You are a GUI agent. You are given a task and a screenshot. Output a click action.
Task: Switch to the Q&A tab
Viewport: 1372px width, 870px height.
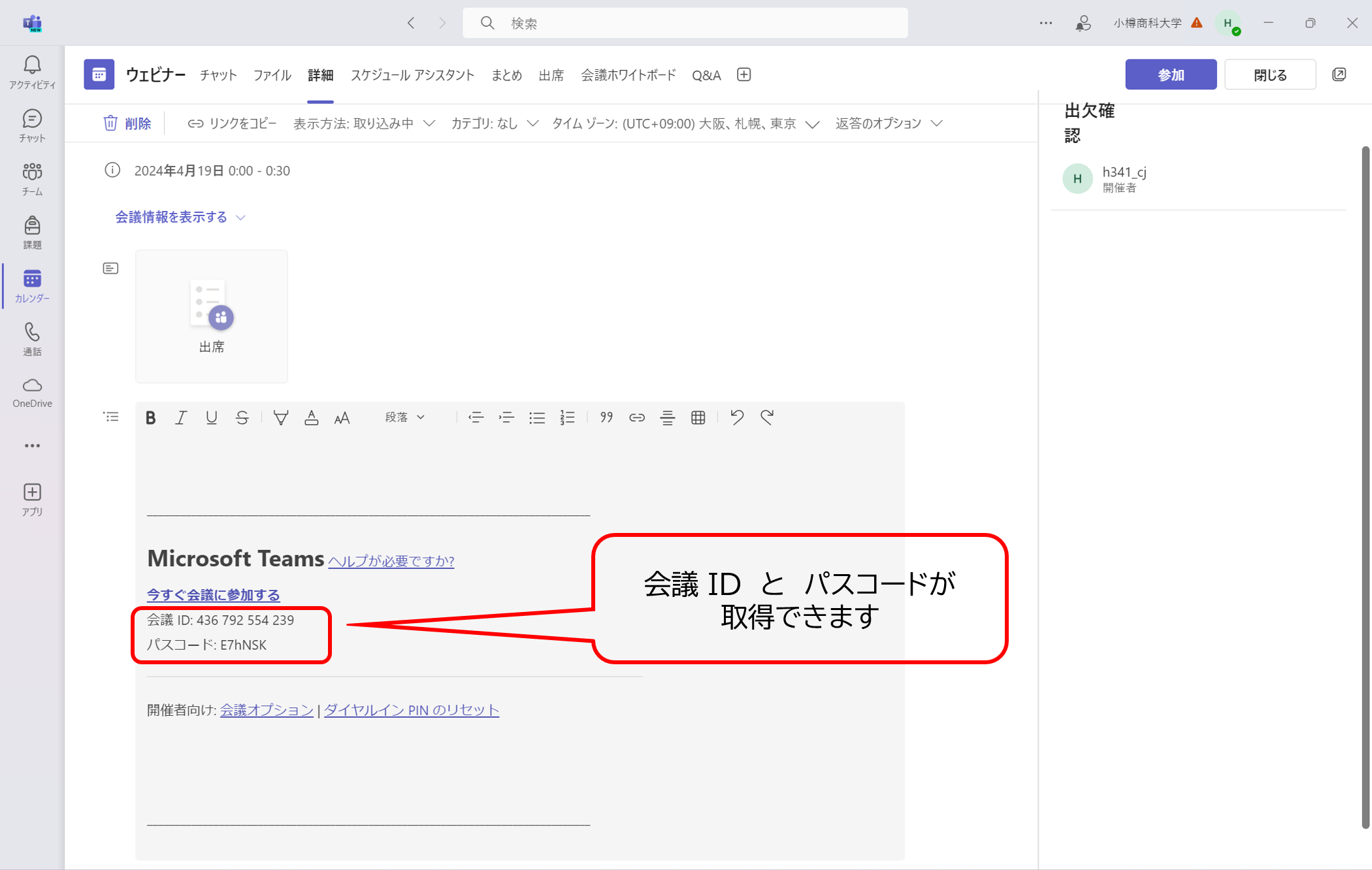(x=706, y=75)
